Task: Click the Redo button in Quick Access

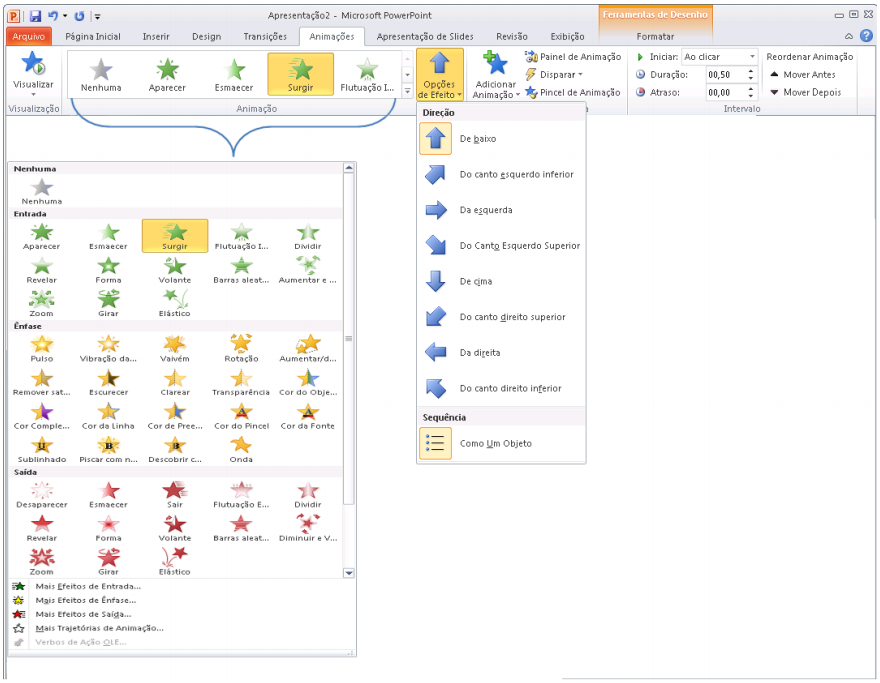Action: [79, 16]
